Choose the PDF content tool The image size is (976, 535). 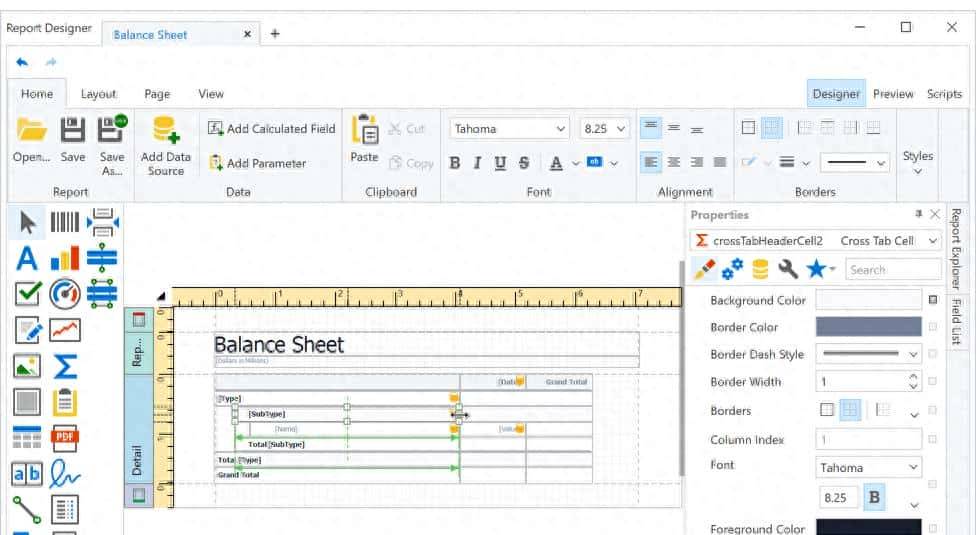[x=65, y=438]
